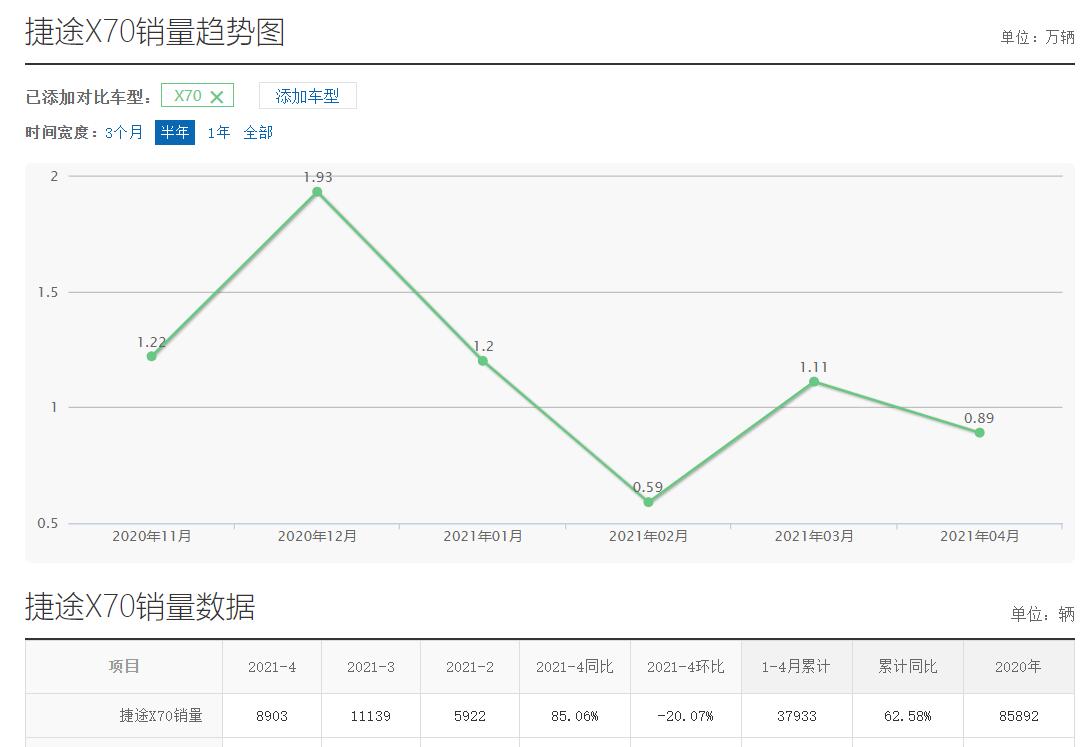Click the 2021年01月 axis label
The image size is (1084, 747).
[x=483, y=536]
